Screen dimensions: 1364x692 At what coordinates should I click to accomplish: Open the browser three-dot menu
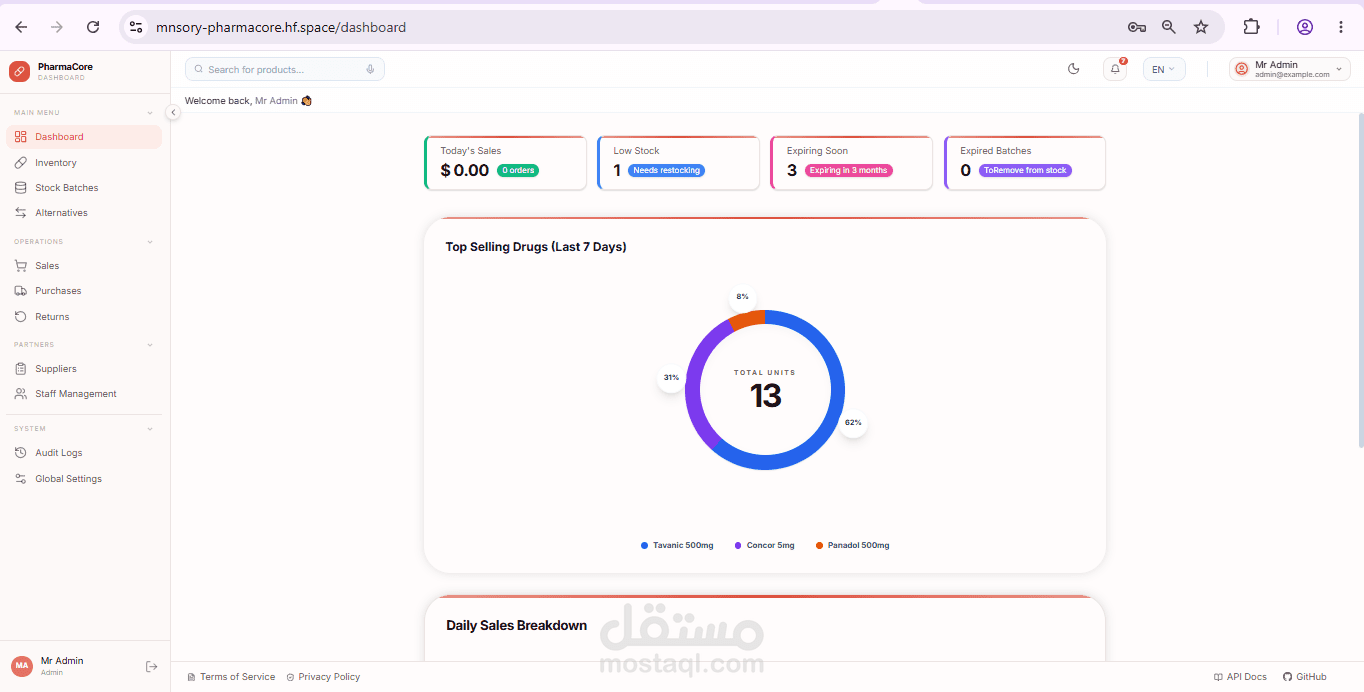point(1341,27)
